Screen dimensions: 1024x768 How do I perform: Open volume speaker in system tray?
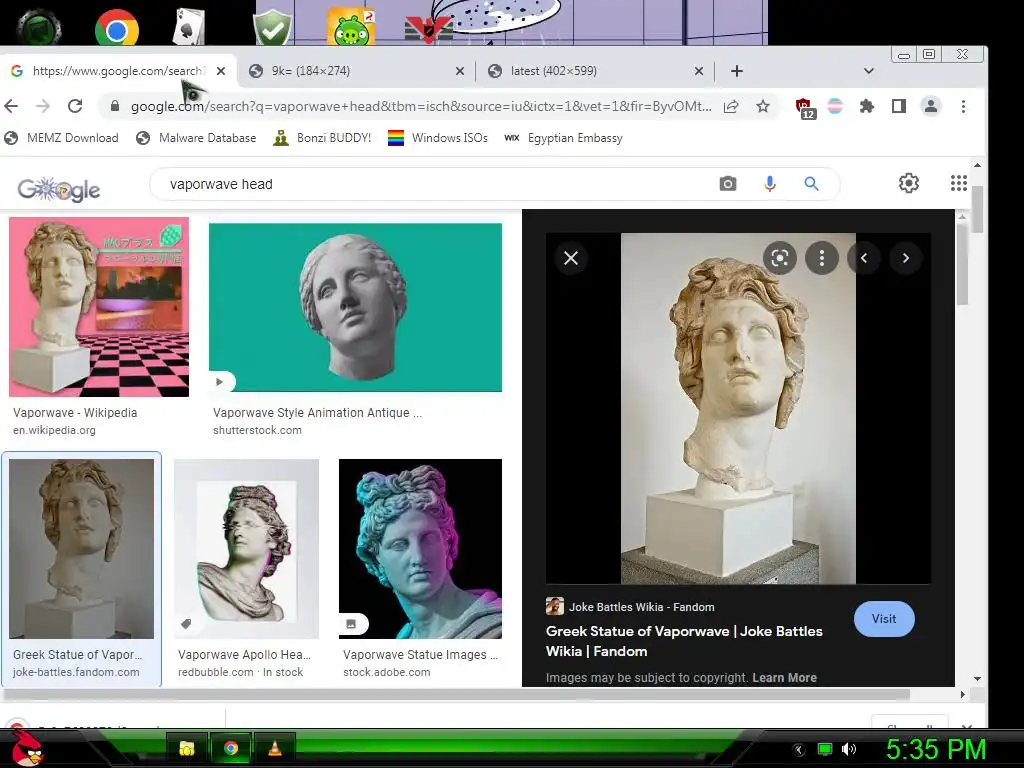[849, 749]
